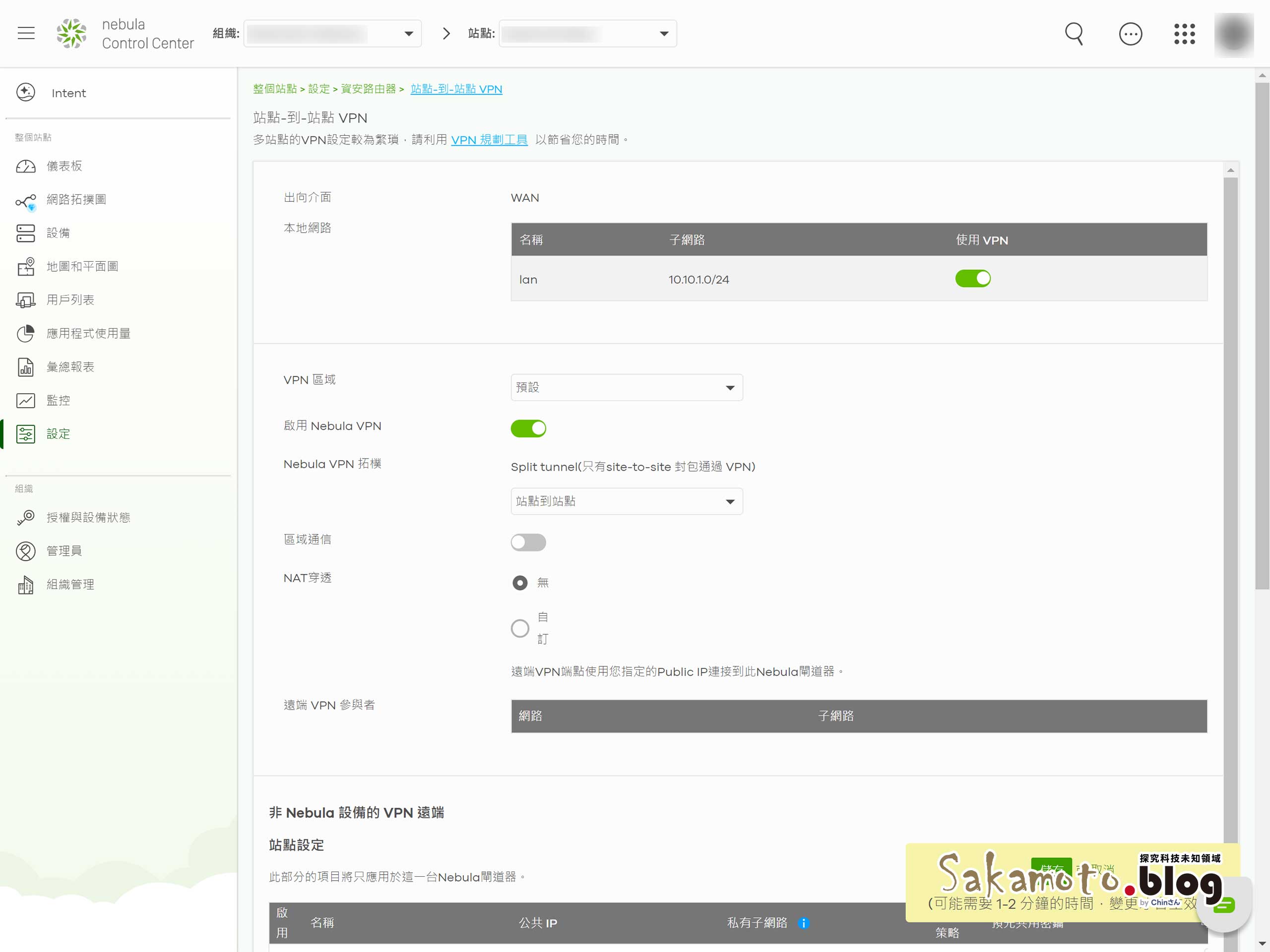Click 網路 header in 遠端 VPN 參與者
This screenshot has width=1270, height=952.
click(530, 716)
